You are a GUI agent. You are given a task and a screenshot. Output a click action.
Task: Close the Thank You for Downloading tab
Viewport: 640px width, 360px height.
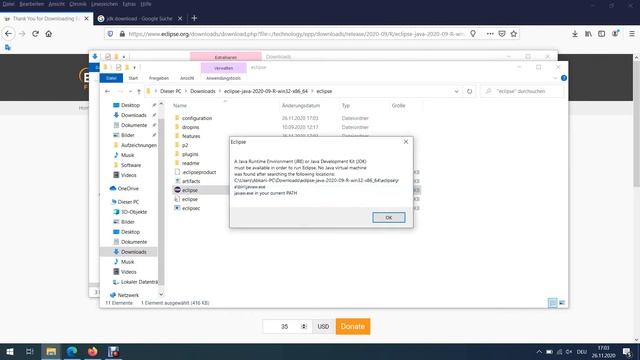[86, 19]
